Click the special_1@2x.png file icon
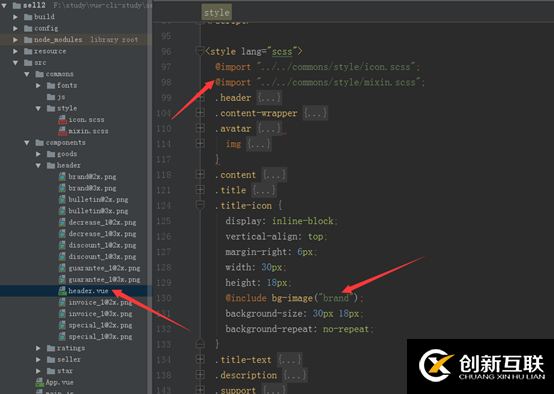The height and width of the screenshot is (394, 554). pos(62,325)
